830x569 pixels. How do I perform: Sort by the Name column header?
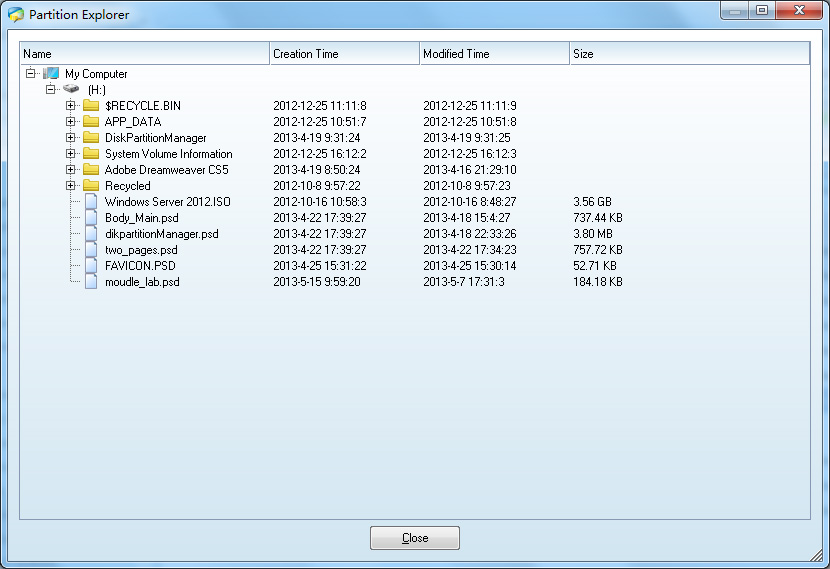145,54
